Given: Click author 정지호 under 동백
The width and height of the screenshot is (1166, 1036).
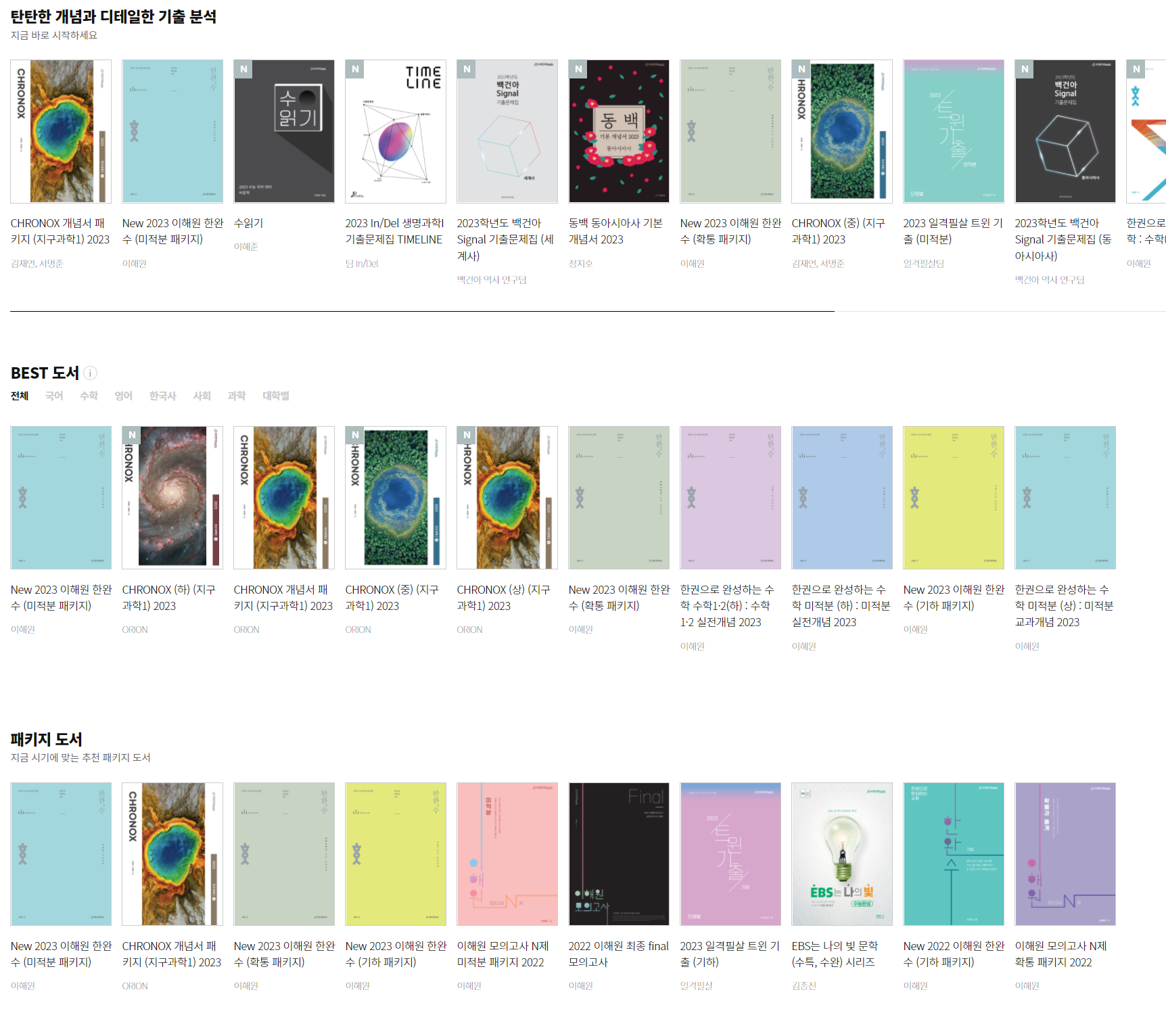Looking at the screenshot, I should click(x=580, y=264).
